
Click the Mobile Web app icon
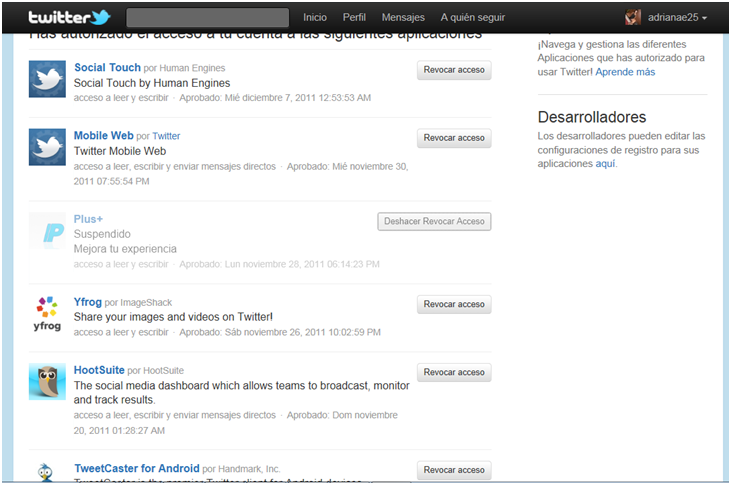(x=47, y=147)
